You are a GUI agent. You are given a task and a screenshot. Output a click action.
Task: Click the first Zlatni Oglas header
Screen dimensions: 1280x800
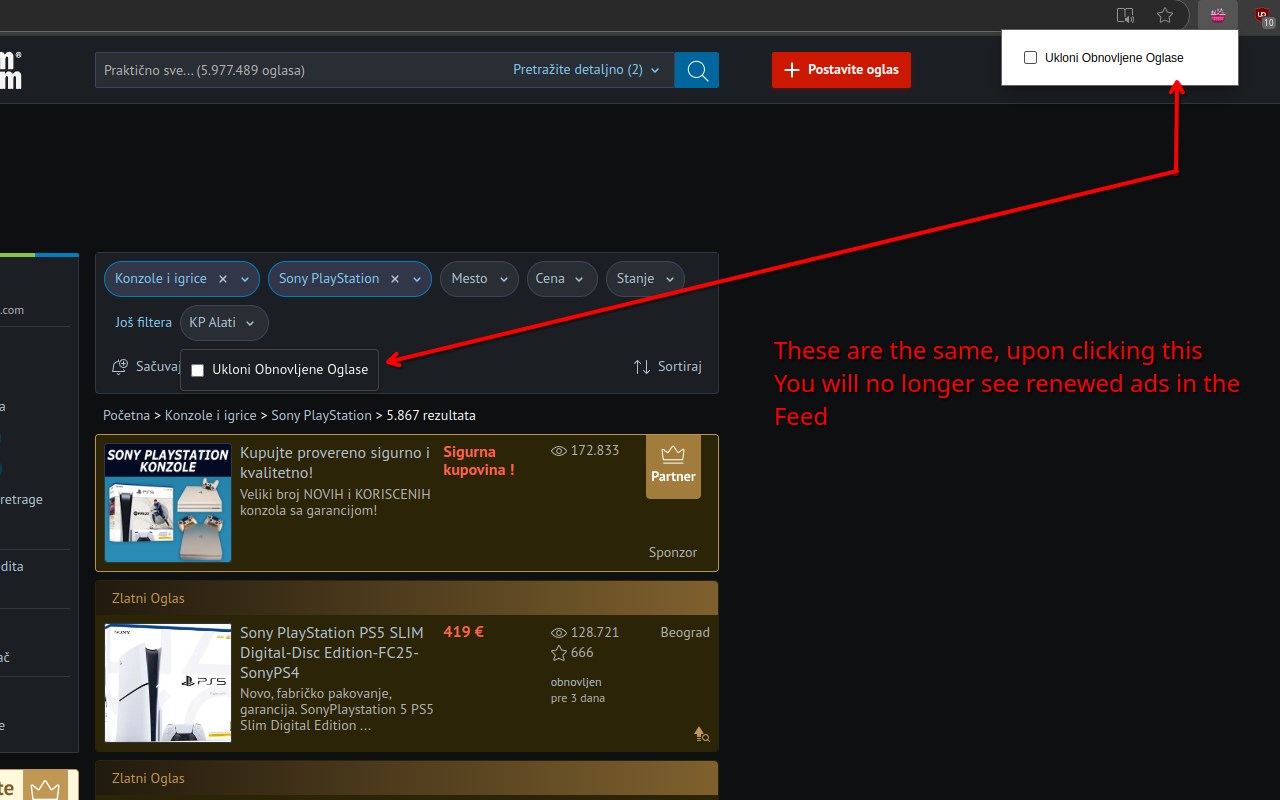coord(407,598)
